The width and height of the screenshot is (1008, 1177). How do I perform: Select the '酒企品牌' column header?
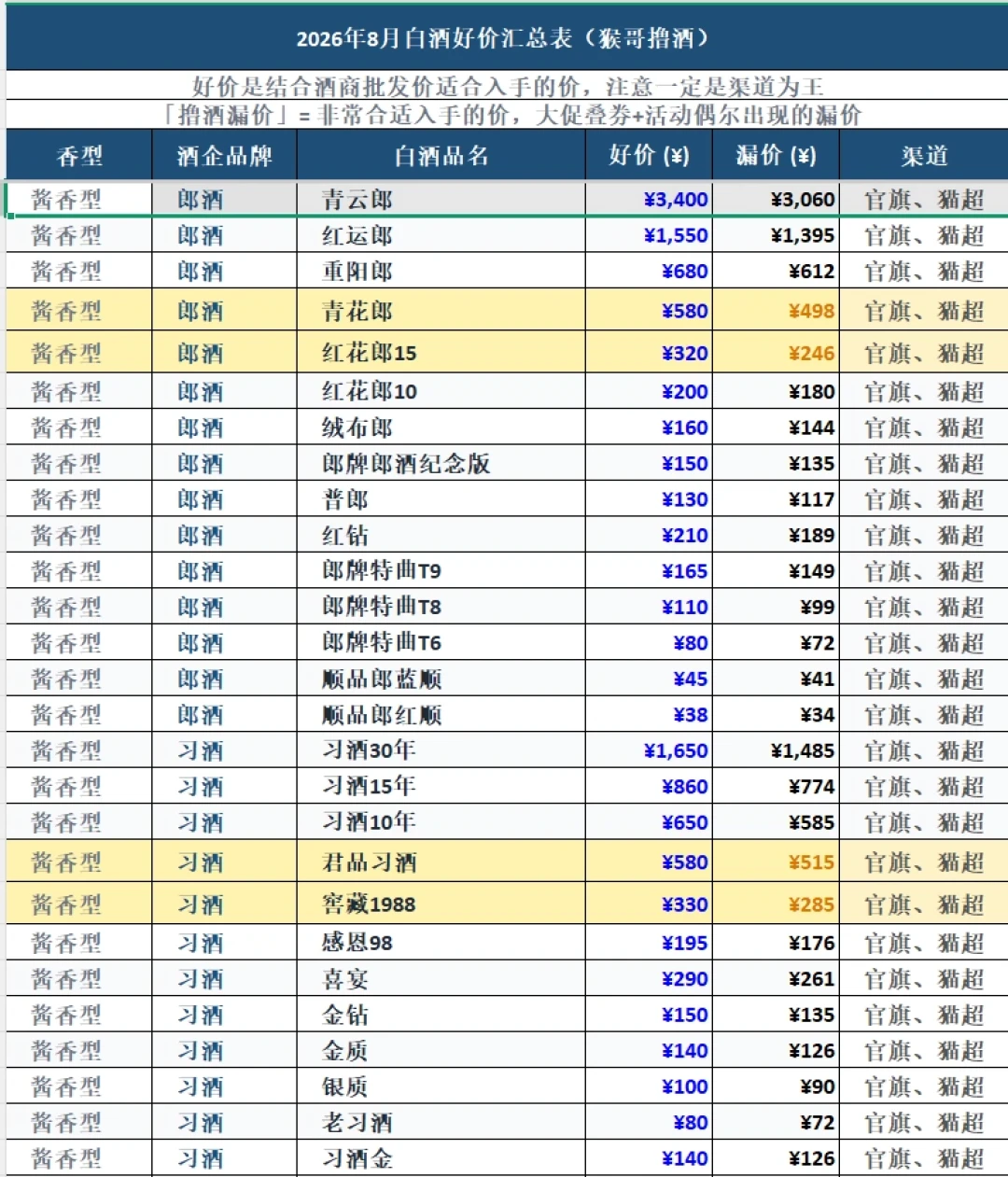coord(225,155)
